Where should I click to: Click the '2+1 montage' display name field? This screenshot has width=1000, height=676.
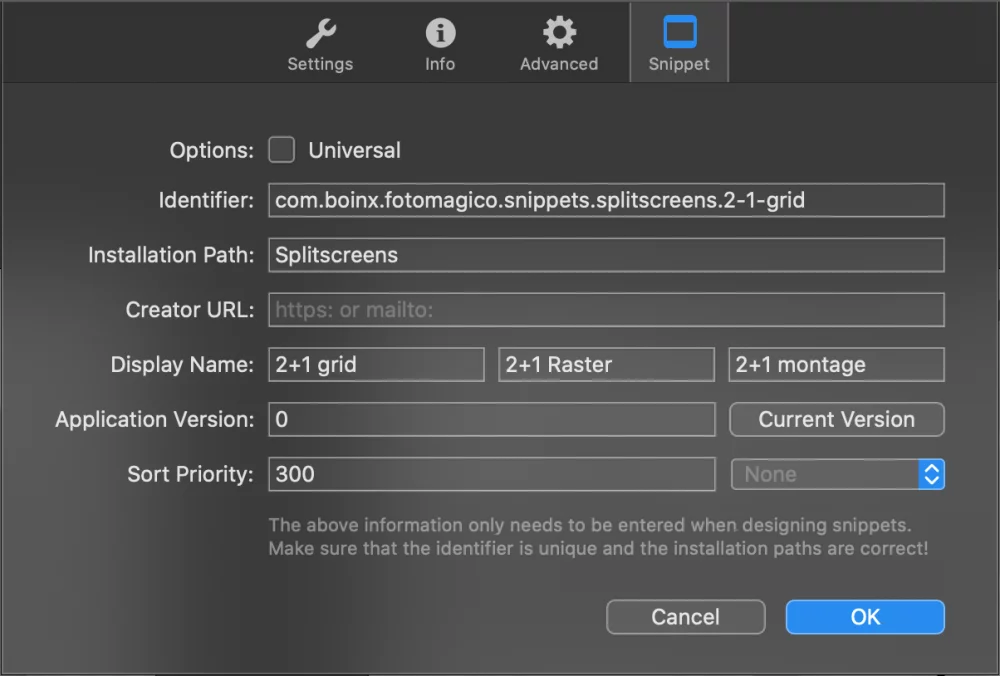click(836, 365)
